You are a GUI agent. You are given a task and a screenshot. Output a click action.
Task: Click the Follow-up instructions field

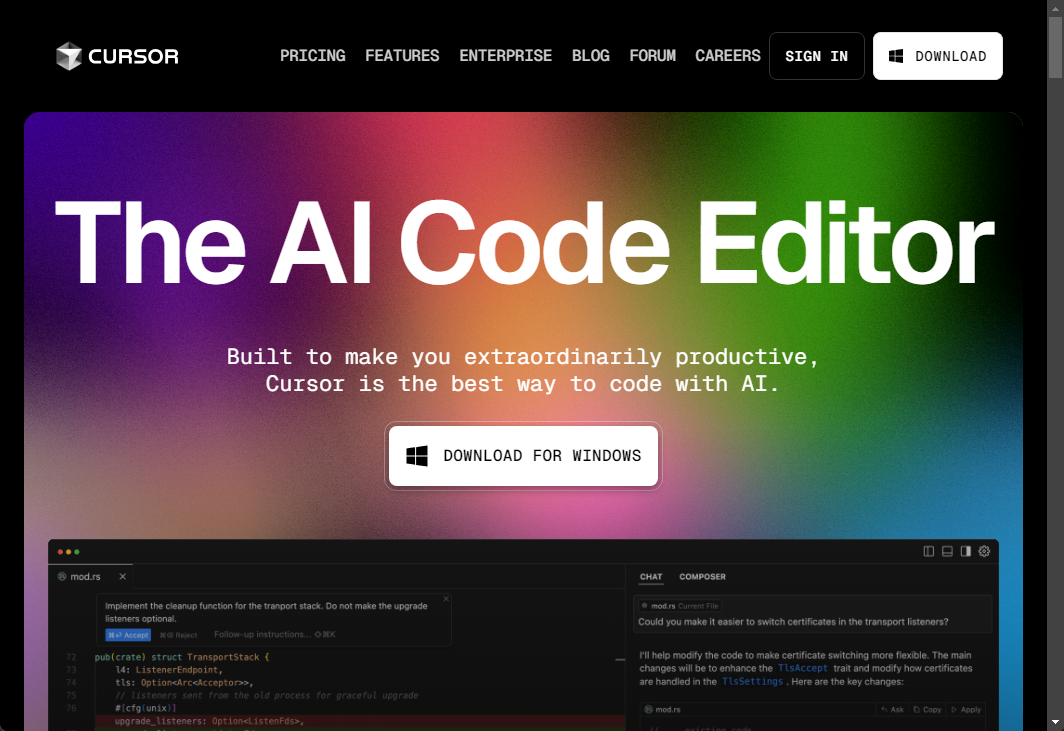275,635
